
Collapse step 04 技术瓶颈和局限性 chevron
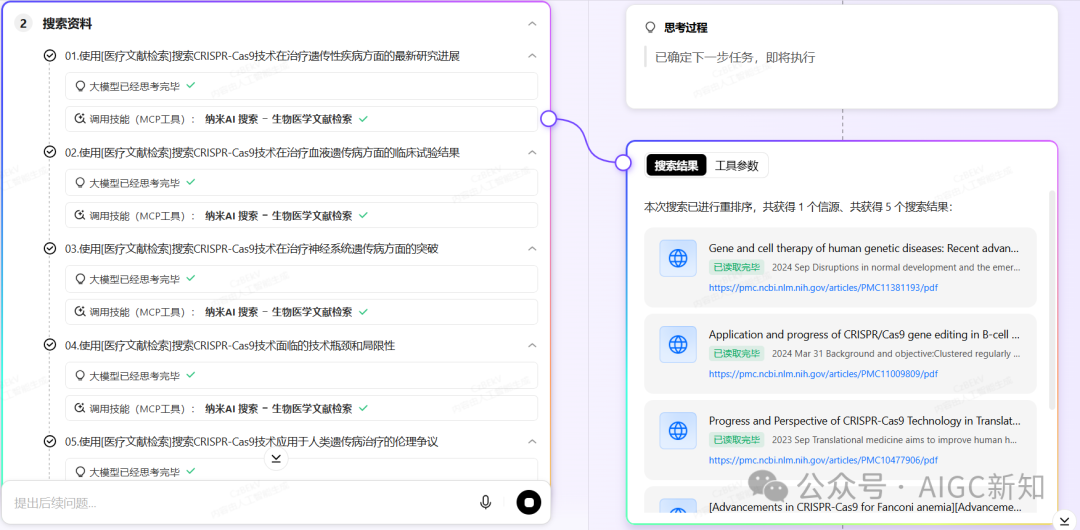(532, 345)
